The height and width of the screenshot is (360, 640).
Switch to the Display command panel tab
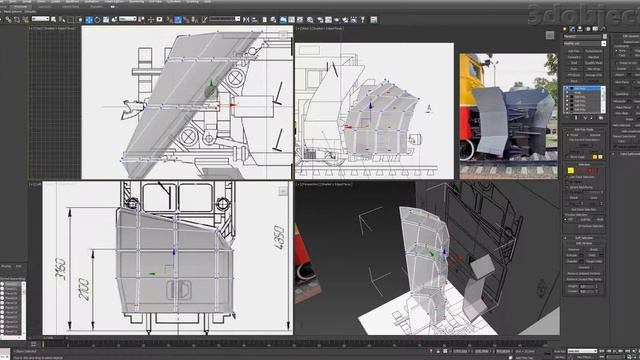pos(595,29)
